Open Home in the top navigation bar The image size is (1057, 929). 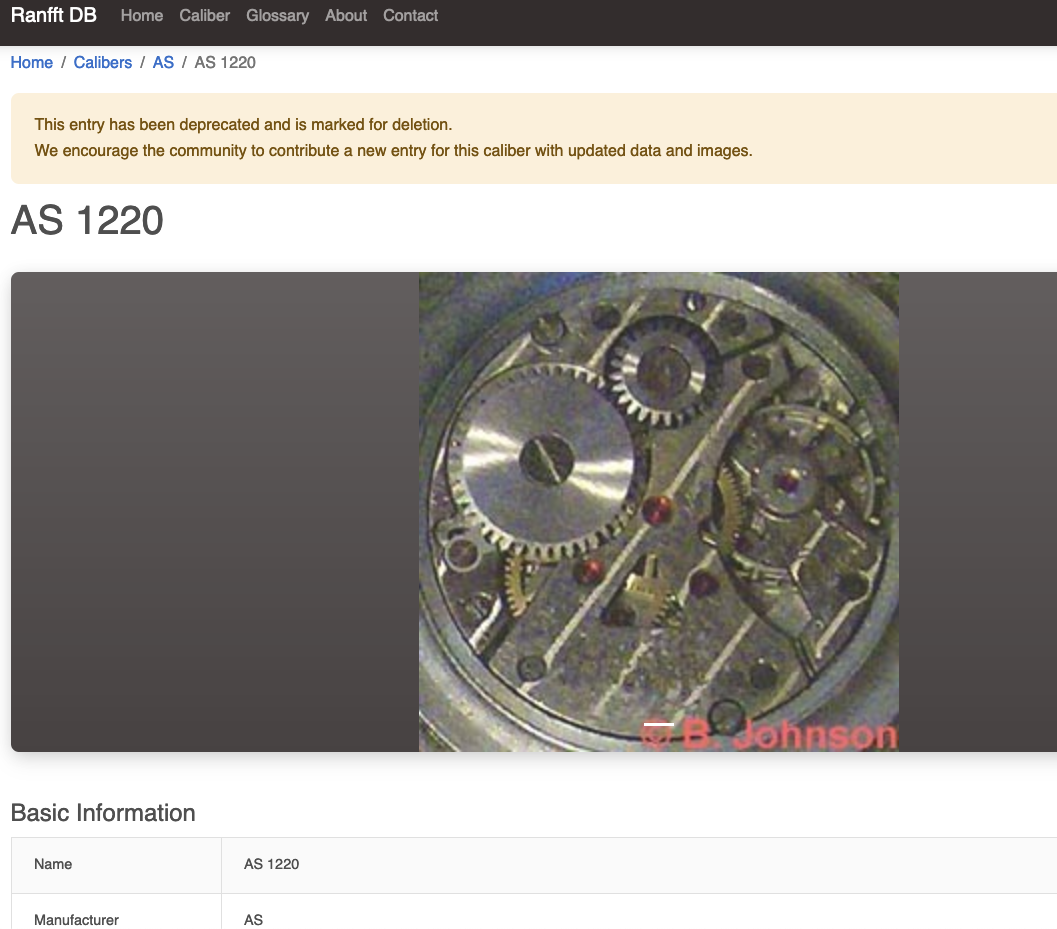click(x=141, y=16)
